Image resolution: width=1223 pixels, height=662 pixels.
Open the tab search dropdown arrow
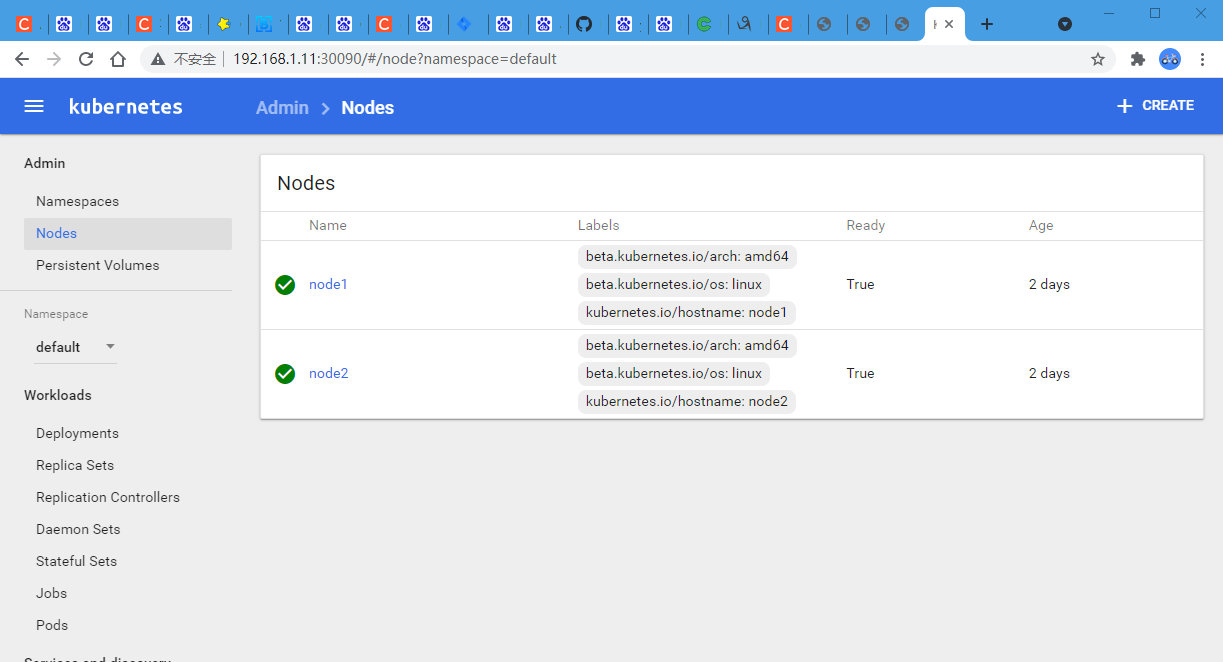(x=1065, y=24)
